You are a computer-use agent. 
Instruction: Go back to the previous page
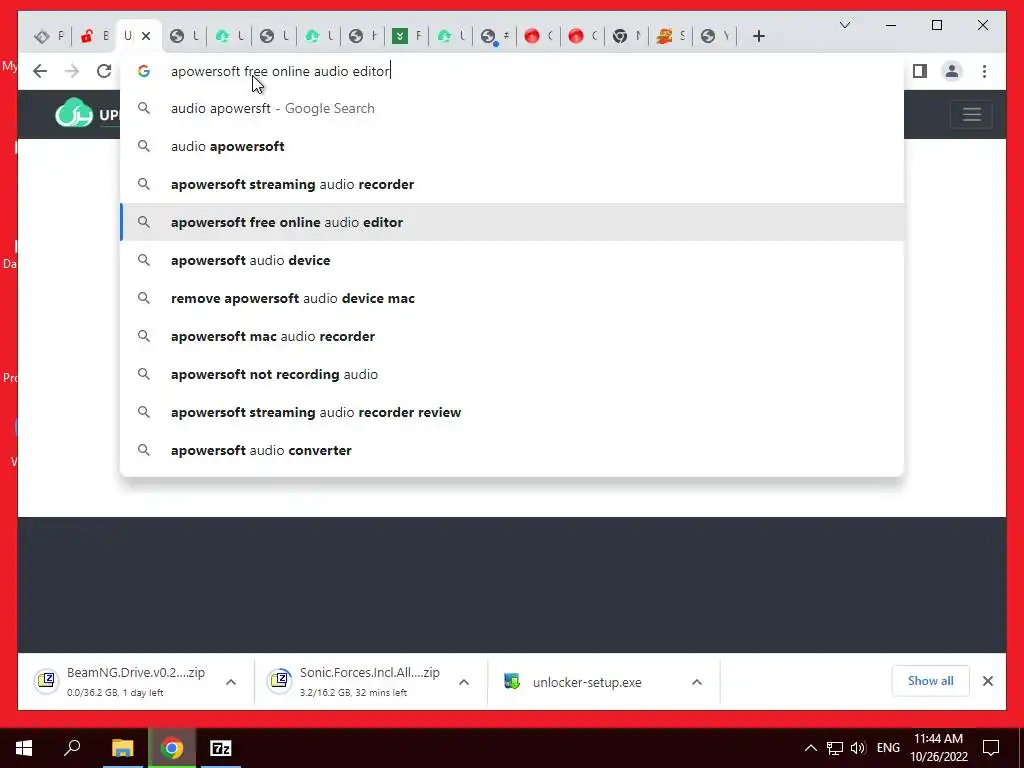click(40, 71)
